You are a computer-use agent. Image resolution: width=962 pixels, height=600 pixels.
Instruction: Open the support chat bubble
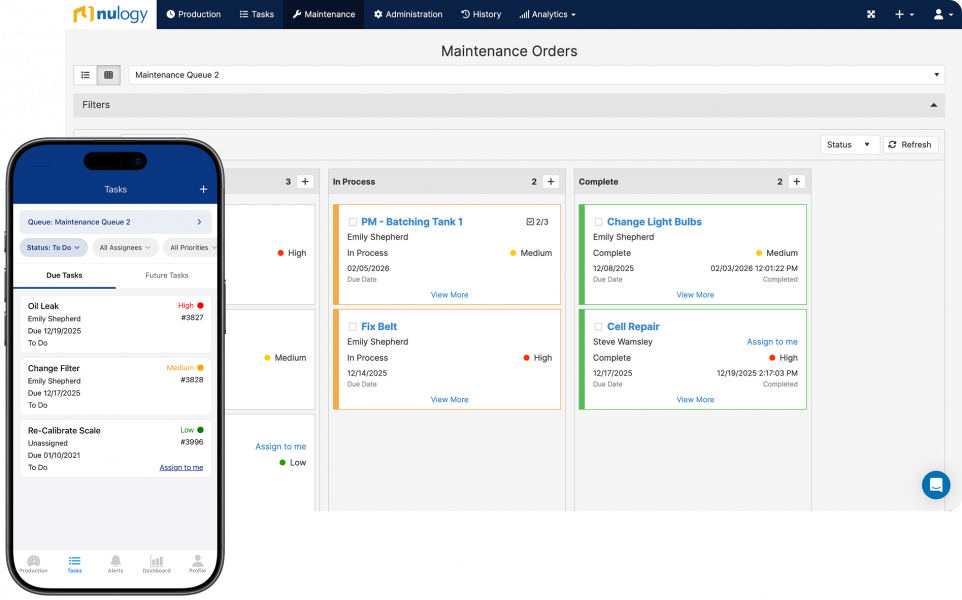(x=936, y=485)
